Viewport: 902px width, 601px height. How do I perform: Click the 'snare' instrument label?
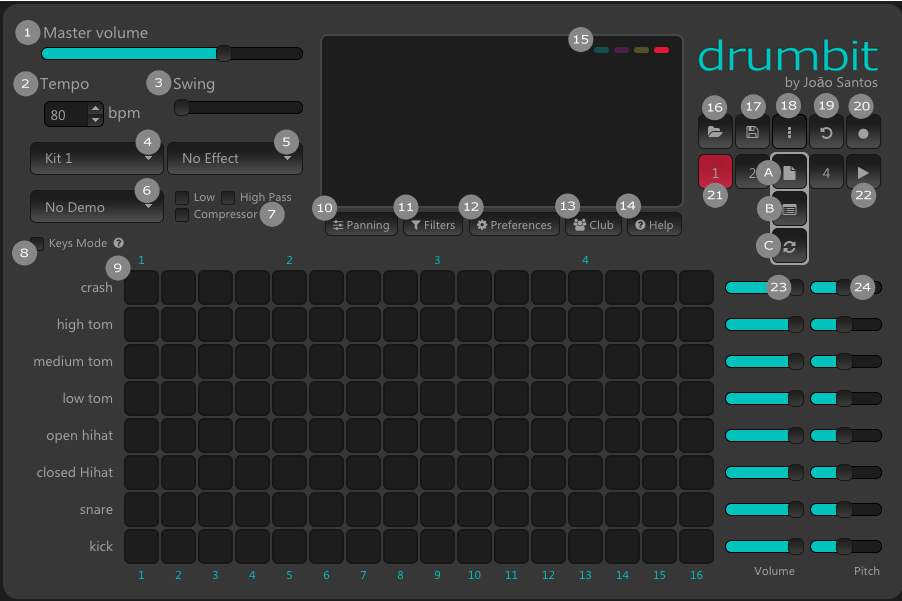tap(96, 510)
